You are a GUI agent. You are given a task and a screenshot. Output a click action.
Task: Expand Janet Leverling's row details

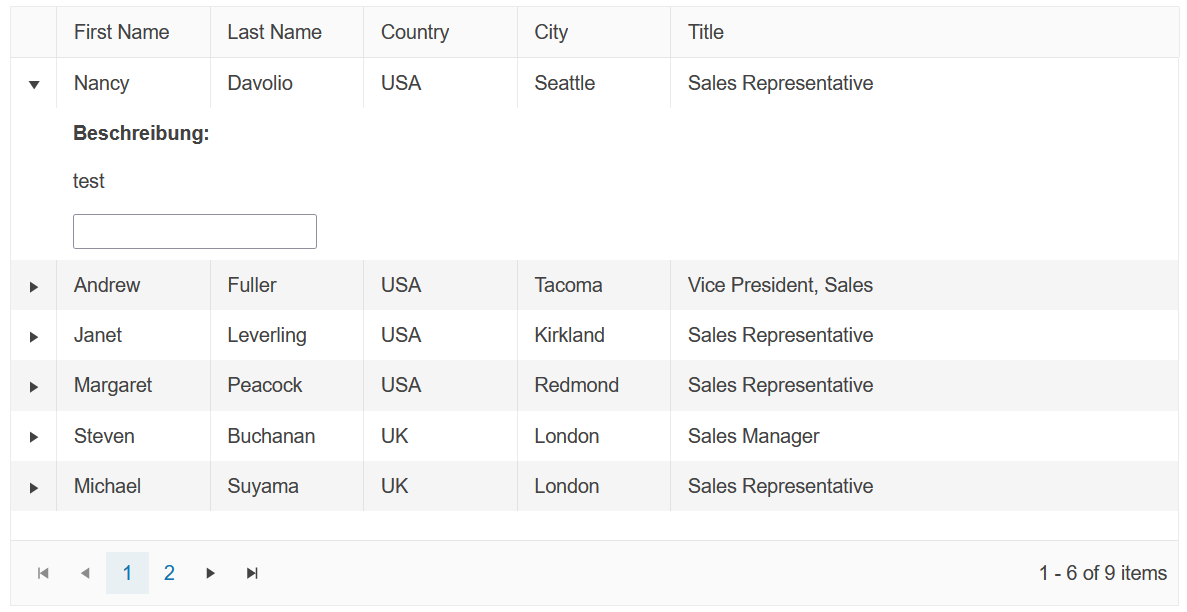34,336
